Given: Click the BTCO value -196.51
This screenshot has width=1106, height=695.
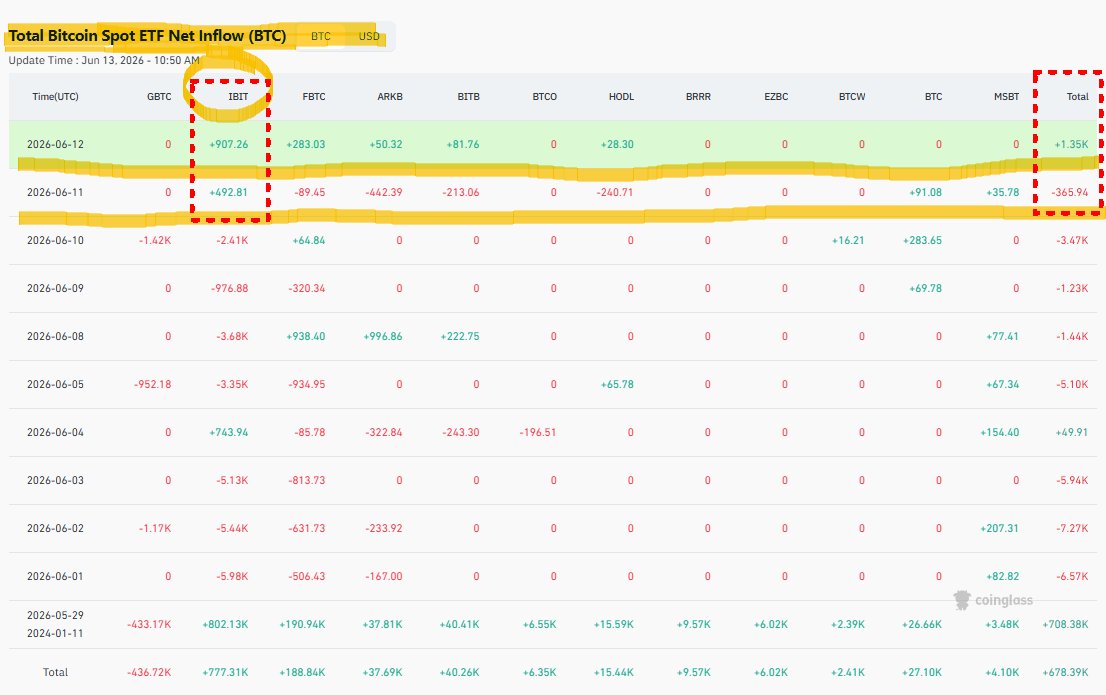Looking at the screenshot, I should 538,433.
